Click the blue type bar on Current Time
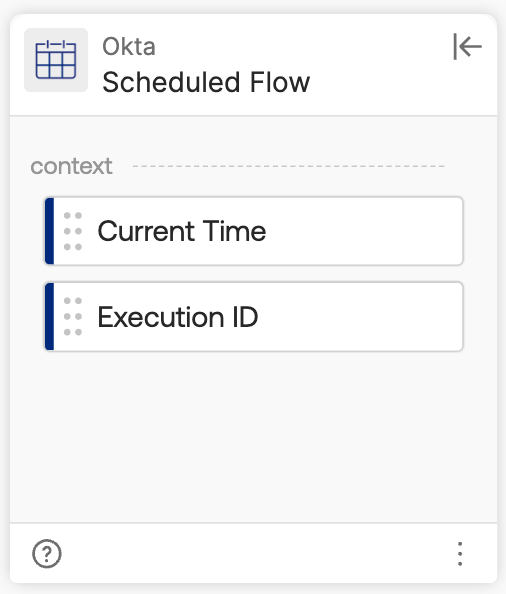Screen dimensions: 506x594 point(49,231)
